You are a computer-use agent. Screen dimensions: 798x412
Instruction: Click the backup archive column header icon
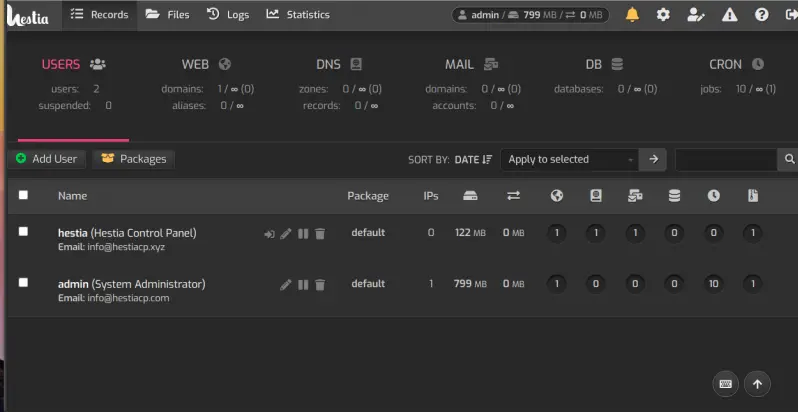[753, 196]
